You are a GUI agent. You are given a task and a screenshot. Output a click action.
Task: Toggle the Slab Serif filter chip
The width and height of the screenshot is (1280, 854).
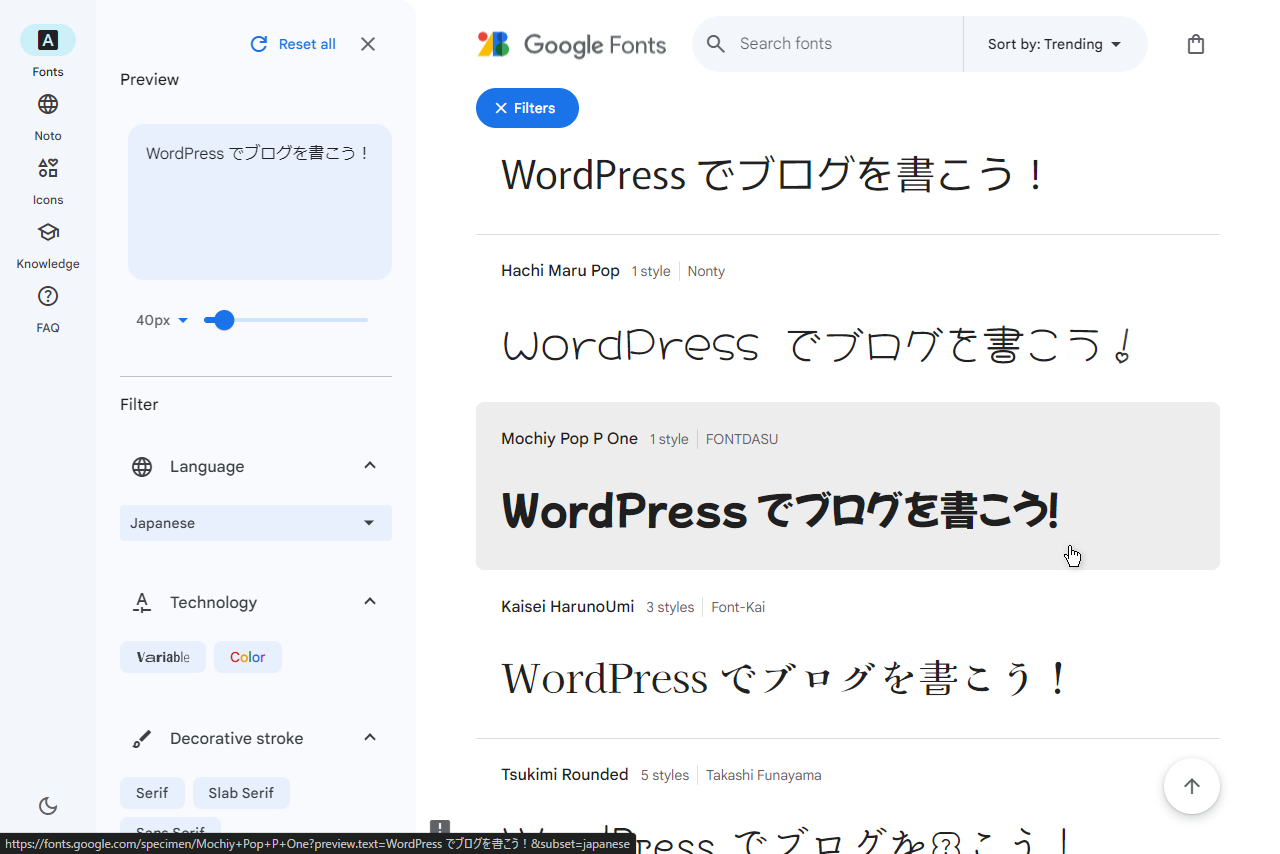[x=241, y=793]
